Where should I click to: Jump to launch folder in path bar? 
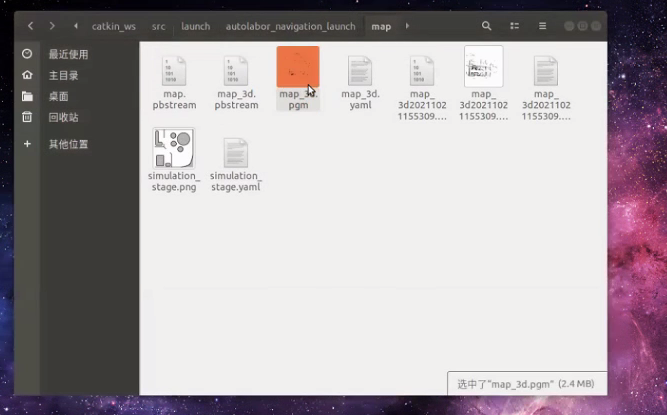click(x=196, y=26)
